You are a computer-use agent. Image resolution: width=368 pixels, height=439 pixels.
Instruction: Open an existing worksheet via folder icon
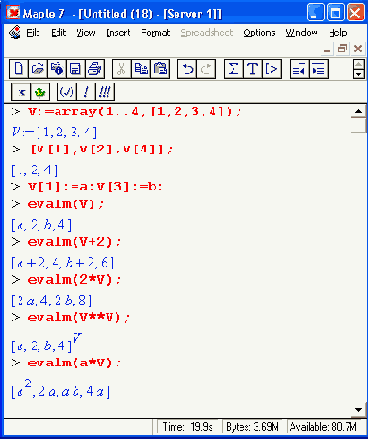[x=38, y=69]
